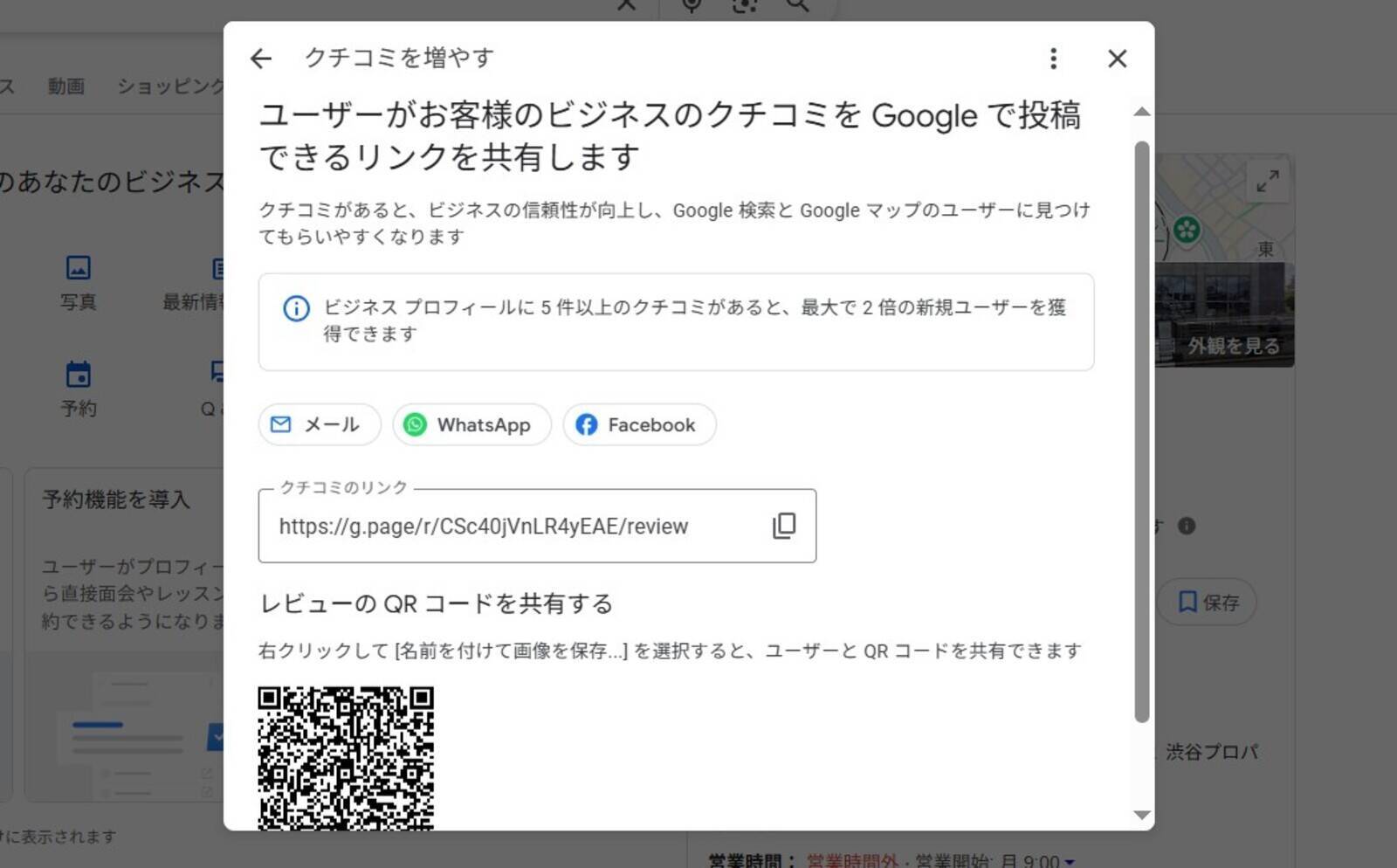The width and height of the screenshot is (1397, 868).
Task: Click the review QR code image
Action: click(346, 758)
